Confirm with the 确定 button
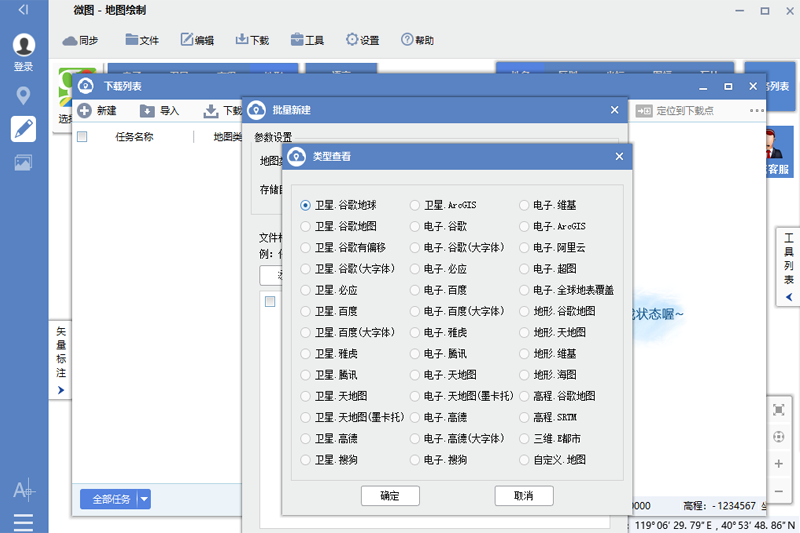Viewport: 800px width, 533px height. tap(390, 496)
